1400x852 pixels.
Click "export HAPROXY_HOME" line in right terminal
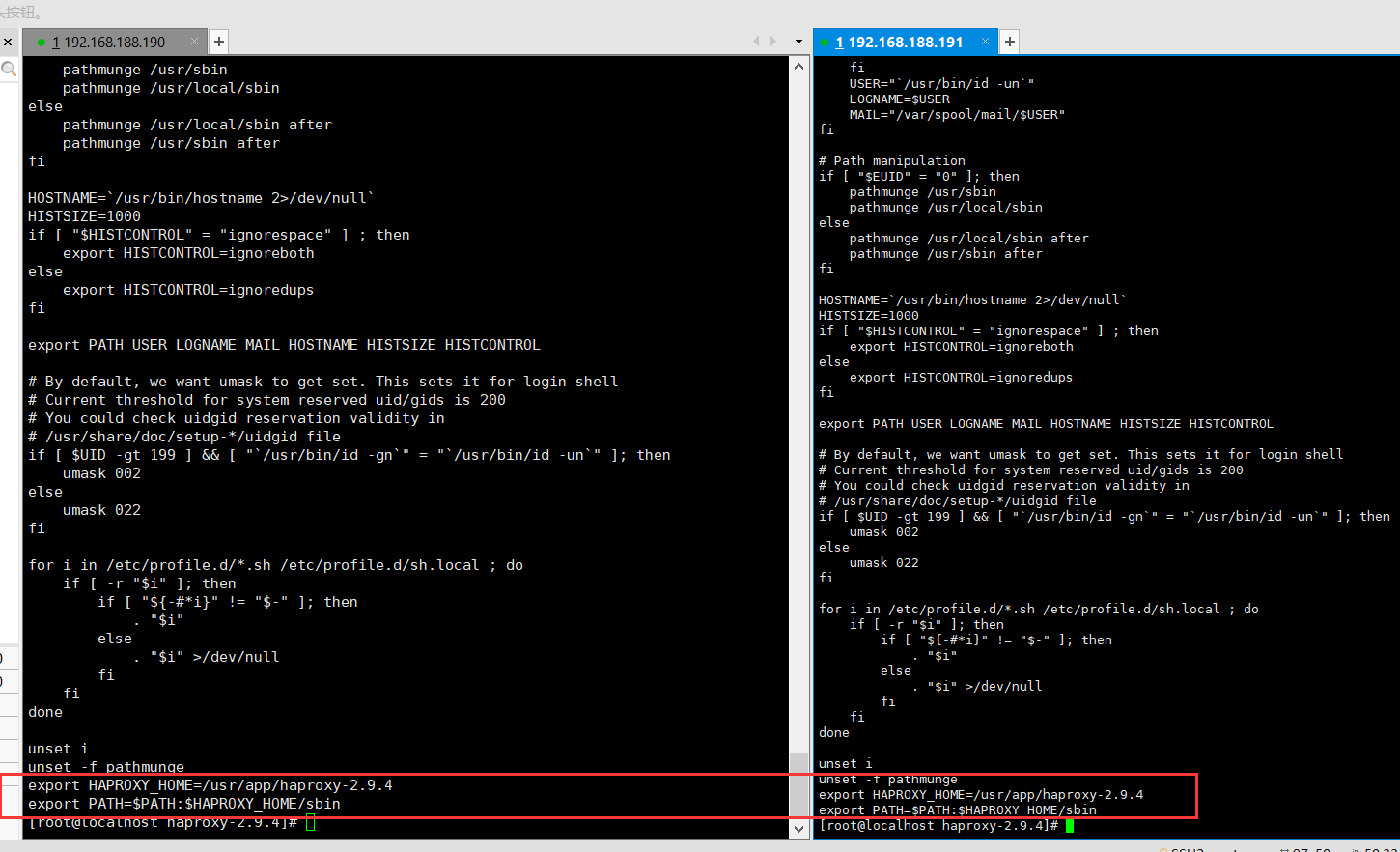pyautogui.click(x=981, y=795)
